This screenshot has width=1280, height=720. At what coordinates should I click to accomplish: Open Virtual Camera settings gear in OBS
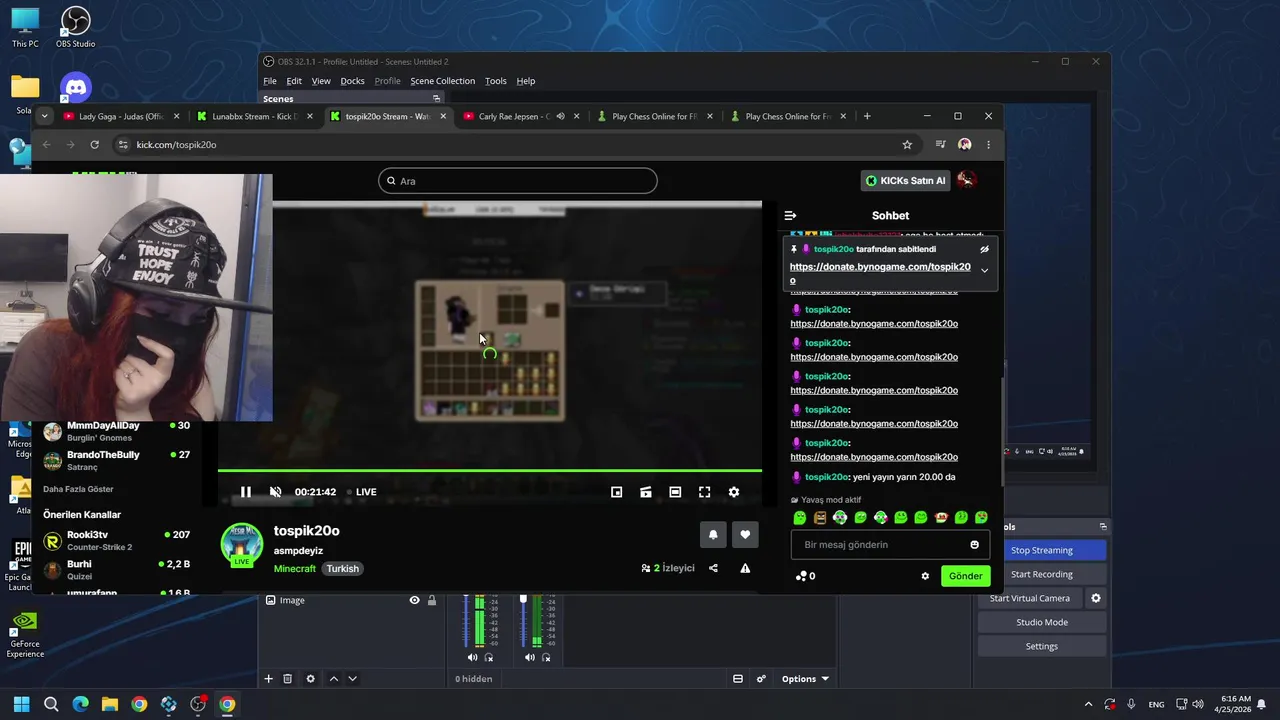(x=1096, y=598)
